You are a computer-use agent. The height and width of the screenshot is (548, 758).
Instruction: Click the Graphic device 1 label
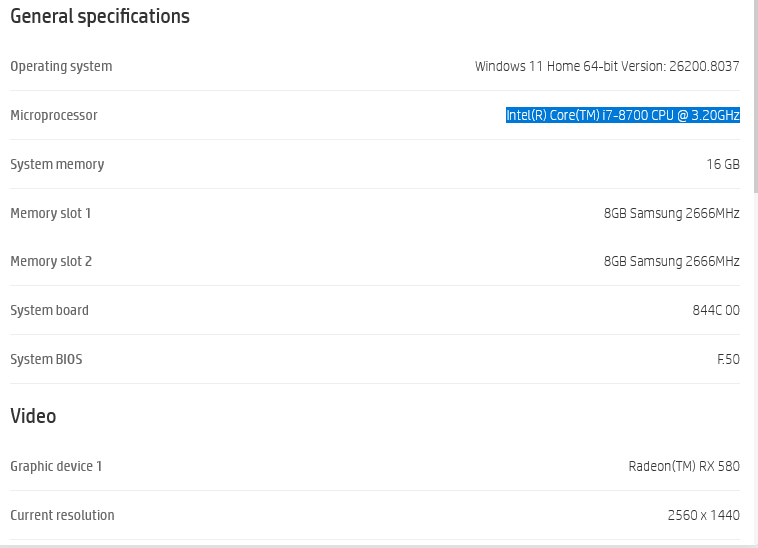(56, 466)
